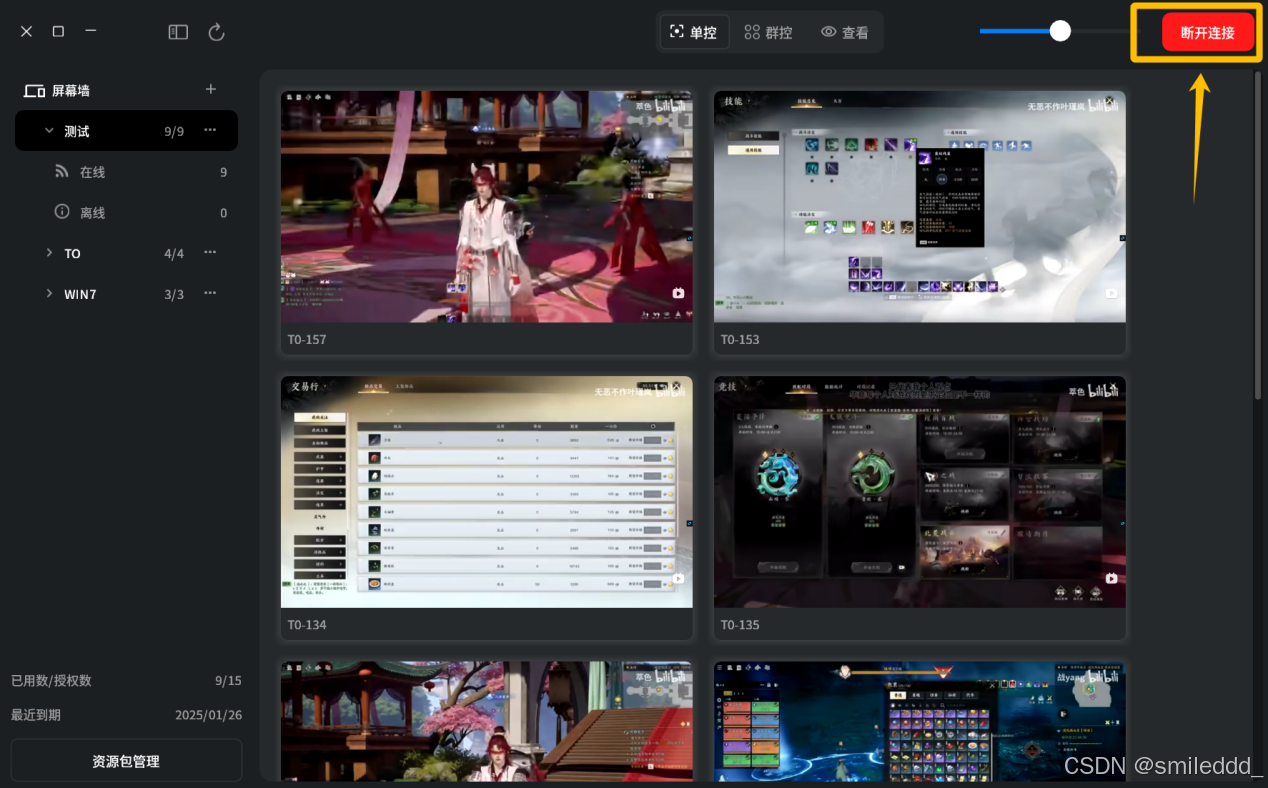Click the 2025/01/26 expiry date
The image size is (1268, 788).
pyautogui.click(x=208, y=715)
